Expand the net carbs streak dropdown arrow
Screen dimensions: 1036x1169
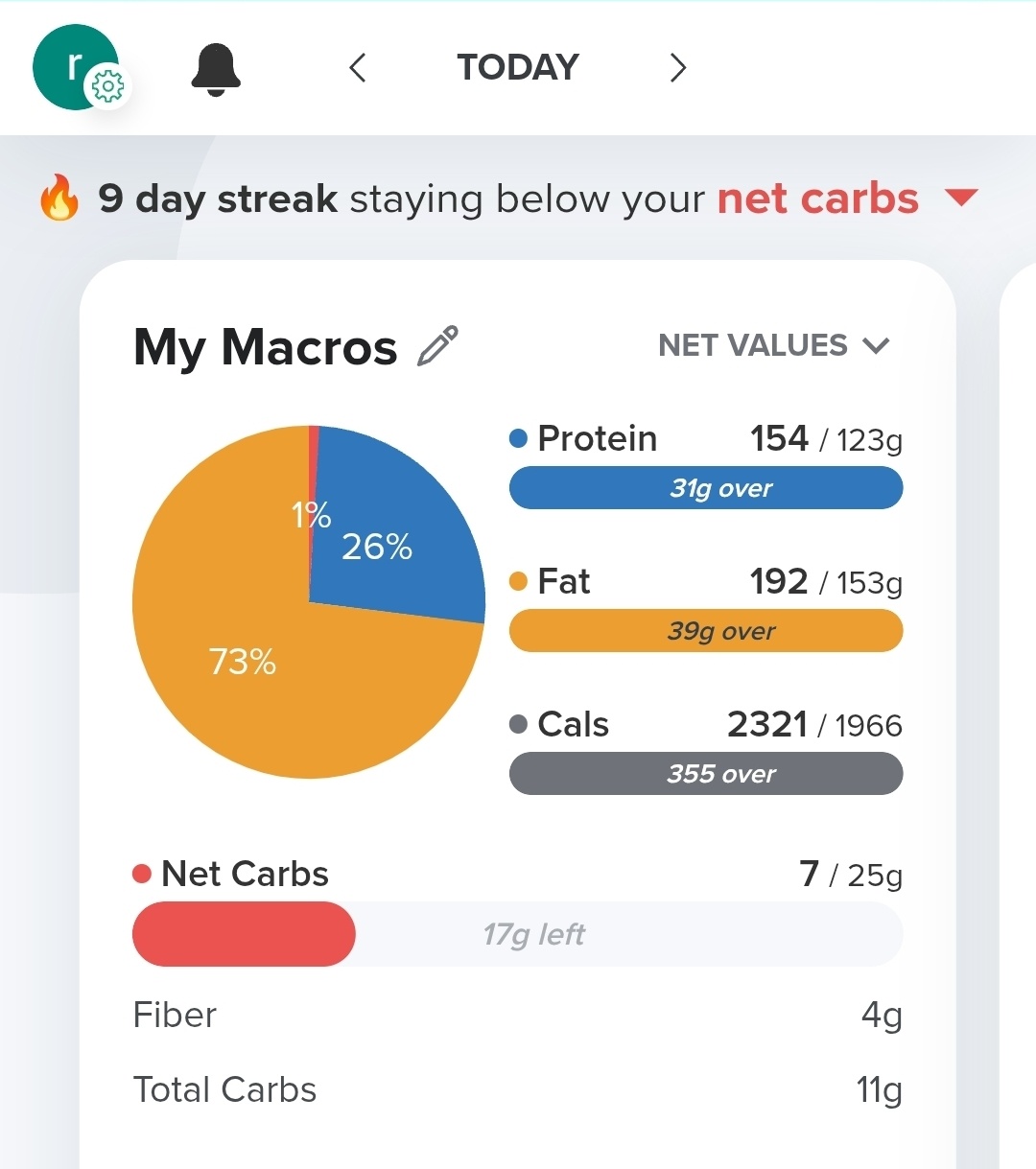(x=960, y=198)
